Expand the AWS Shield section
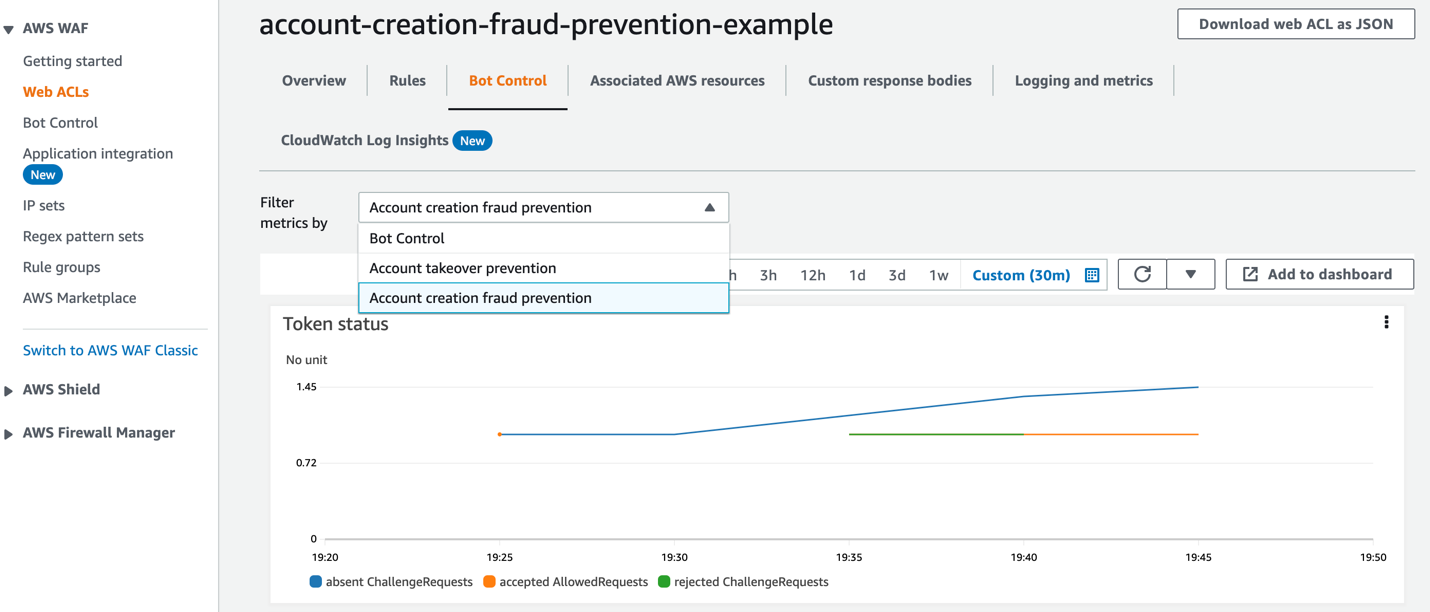1430x612 pixels. point(10,389)
